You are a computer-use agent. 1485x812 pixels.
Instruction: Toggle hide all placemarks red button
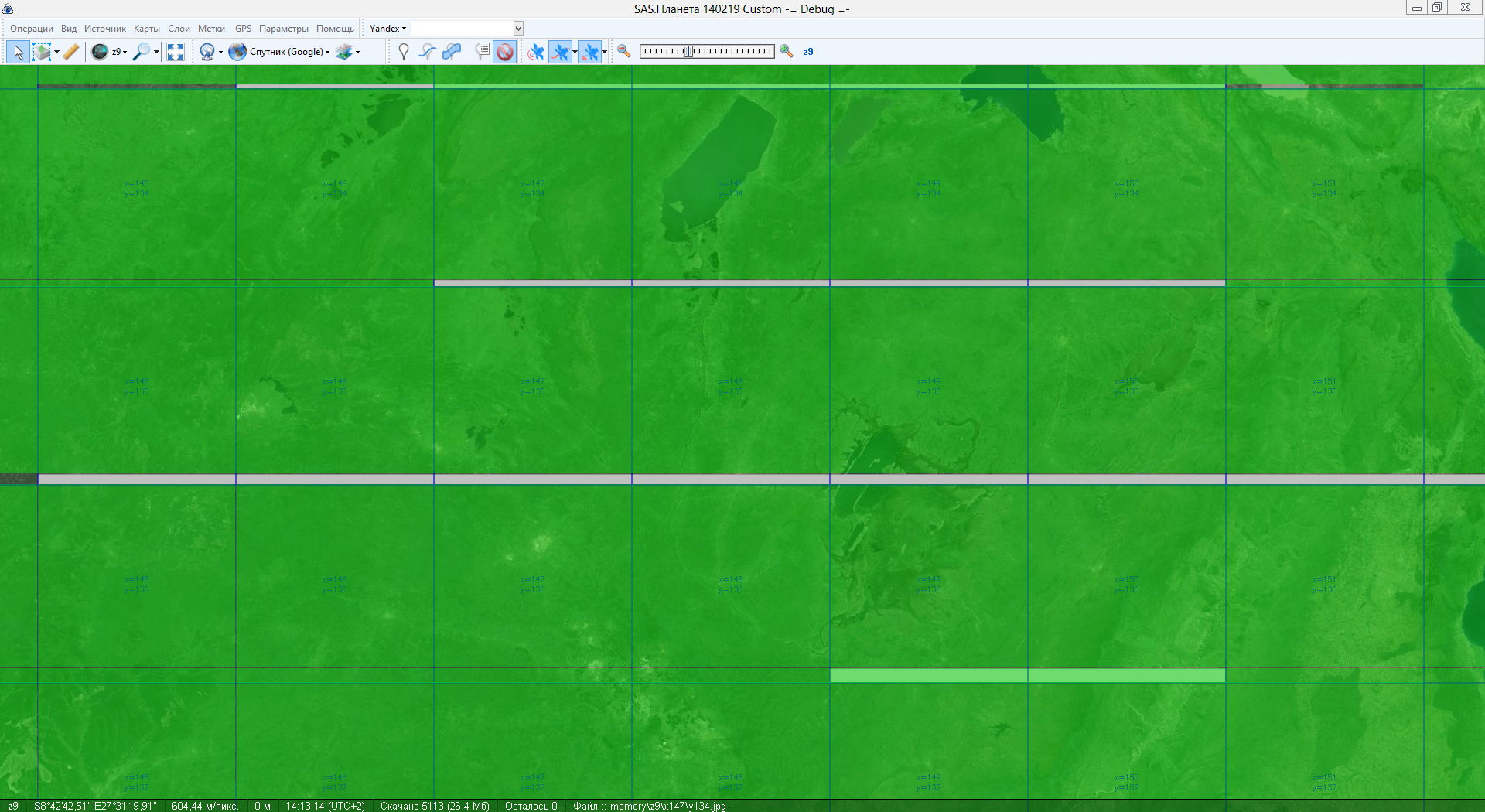tap(505, 52)
